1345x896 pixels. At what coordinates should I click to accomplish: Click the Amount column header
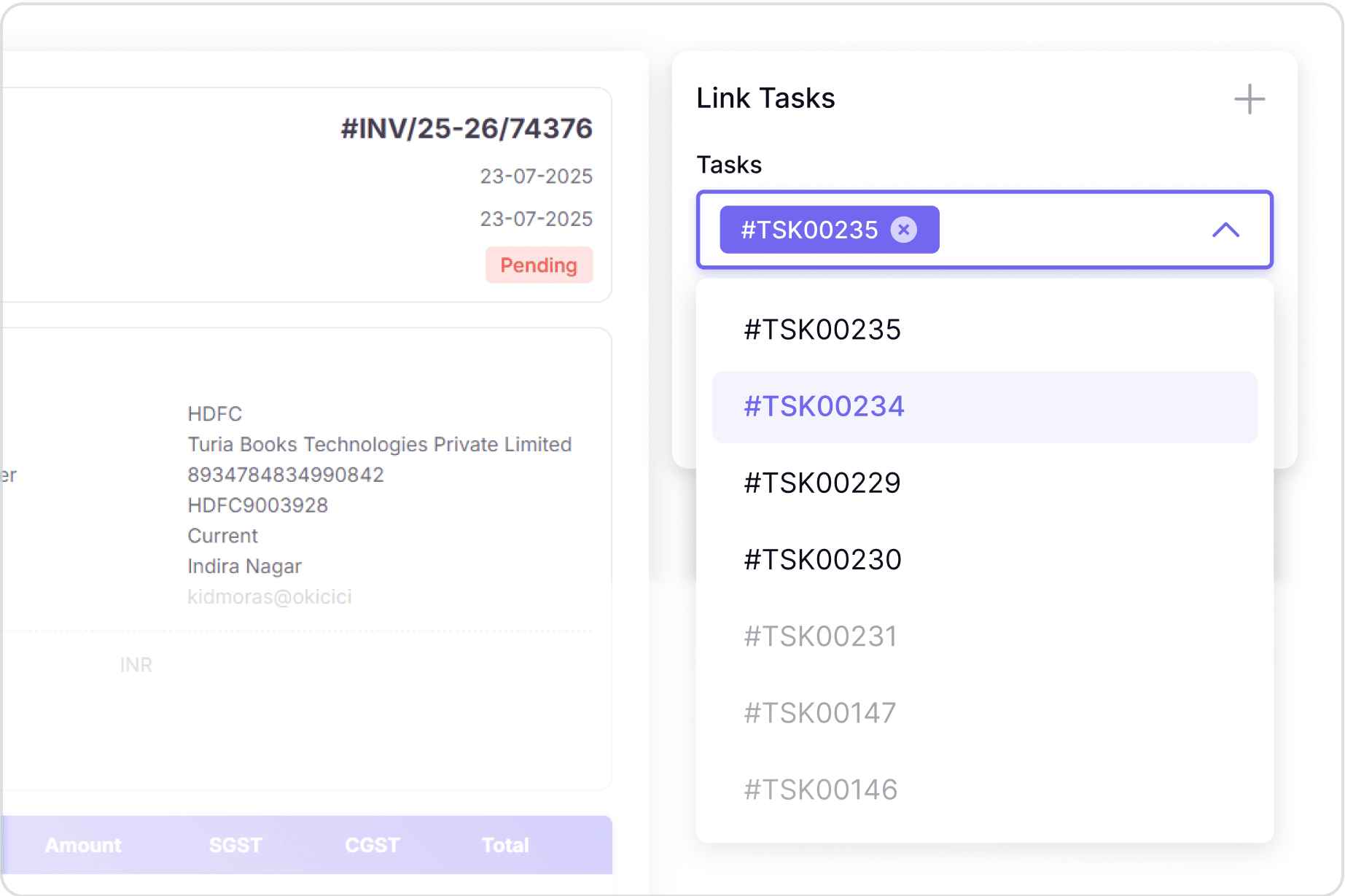coord(83,845)
